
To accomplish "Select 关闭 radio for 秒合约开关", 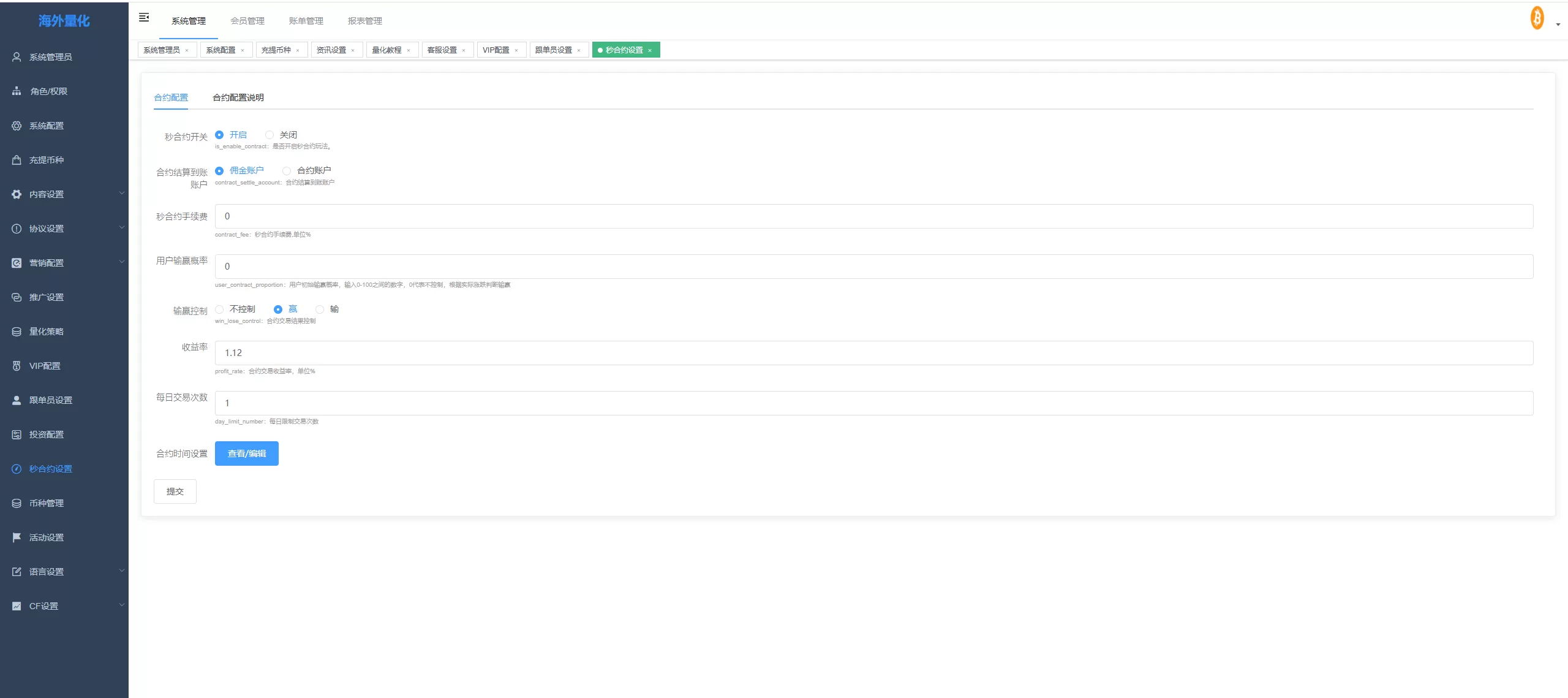I will (x=269, y=135).
